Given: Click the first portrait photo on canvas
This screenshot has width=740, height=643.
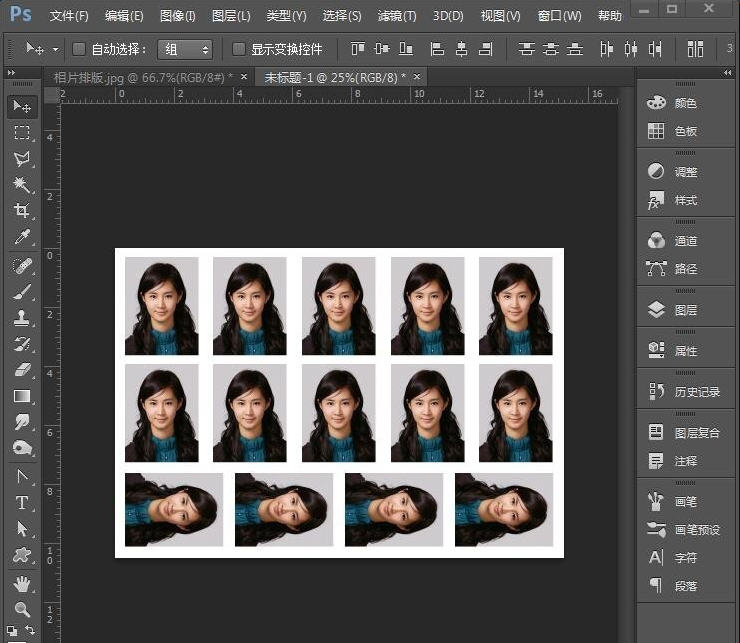Looking at the screenshot, I should [x=161, y=306].
